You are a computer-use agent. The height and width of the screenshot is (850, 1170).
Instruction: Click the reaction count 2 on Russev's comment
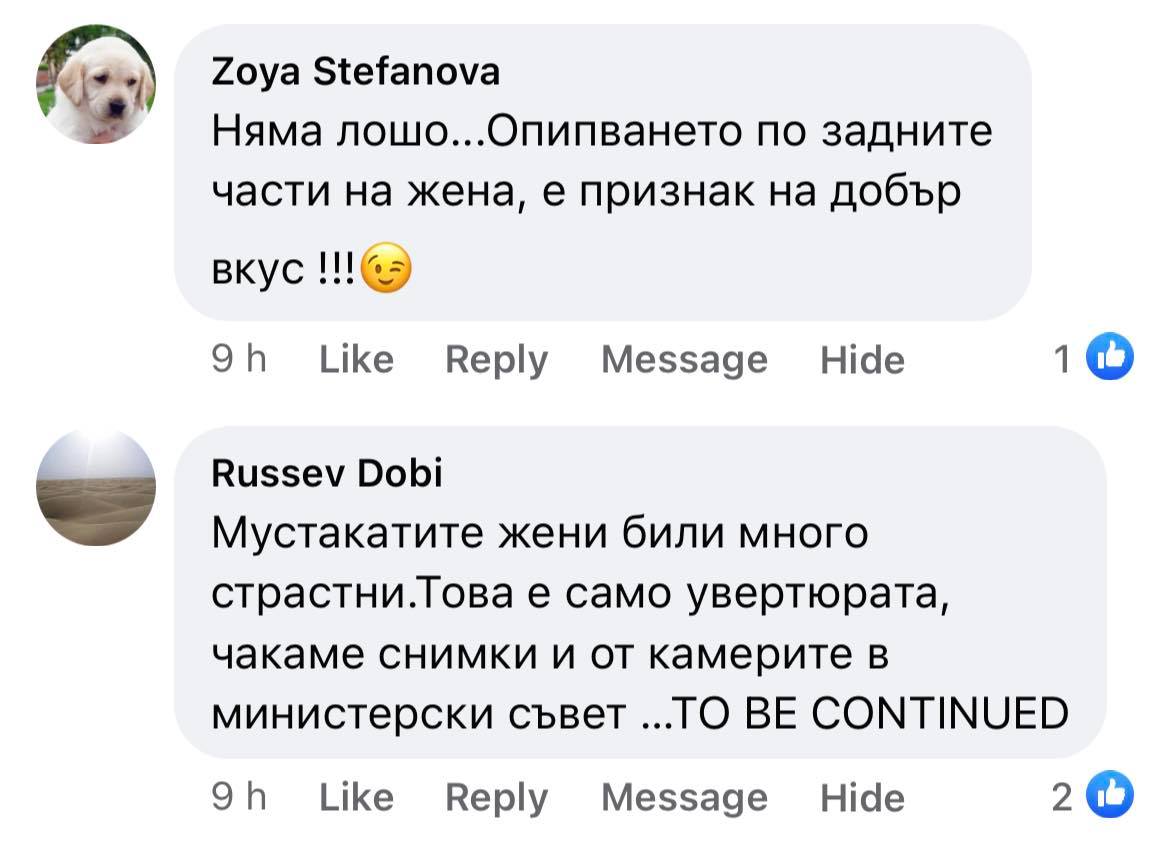[x=1063, y=797]
